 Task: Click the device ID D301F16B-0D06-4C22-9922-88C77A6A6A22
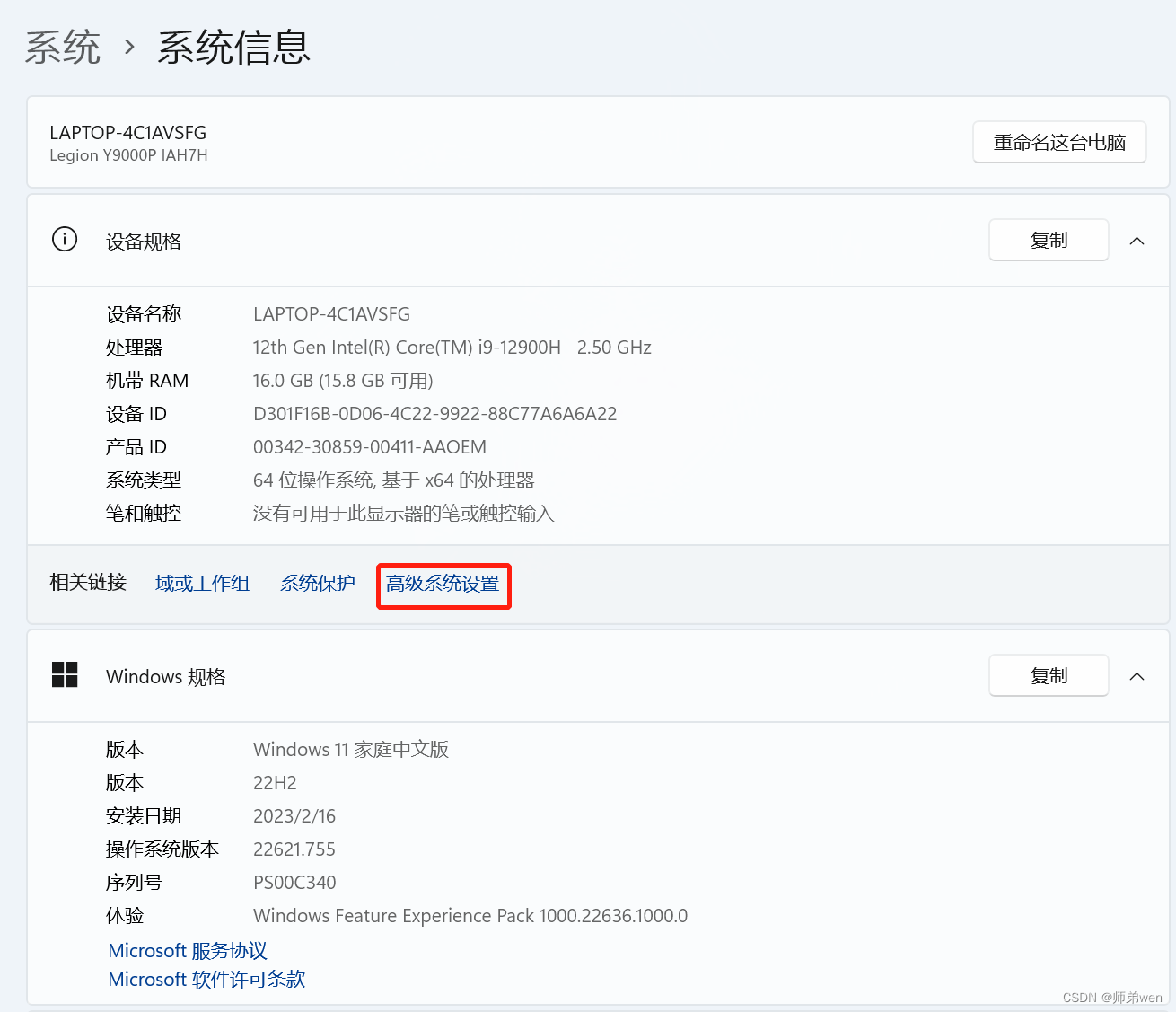[434, 414]
